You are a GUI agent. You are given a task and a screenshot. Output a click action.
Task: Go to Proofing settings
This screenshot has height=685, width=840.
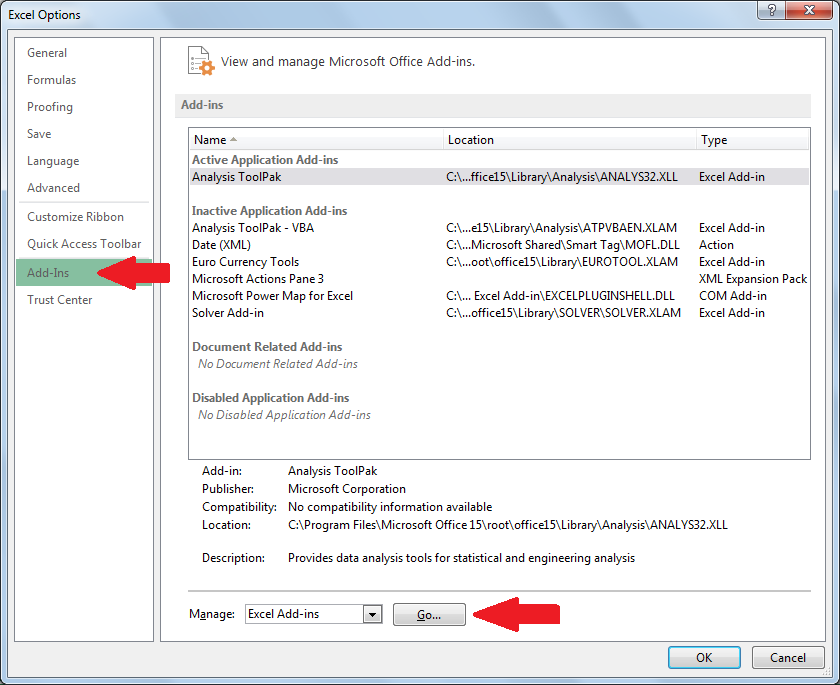pyautogui.click(x=50, y=107)
